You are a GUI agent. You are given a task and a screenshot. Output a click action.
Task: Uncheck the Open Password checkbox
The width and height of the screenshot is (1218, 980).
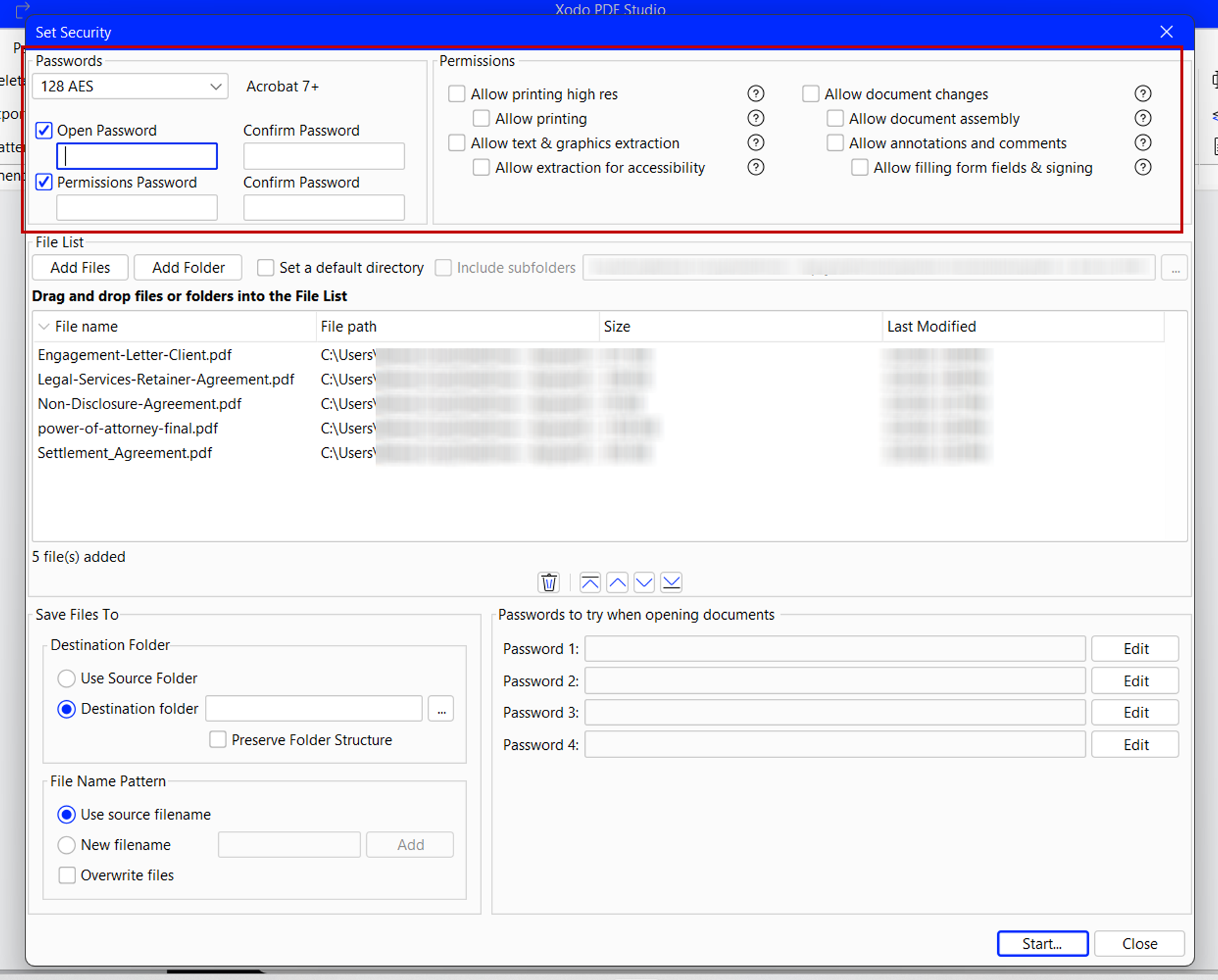pyautogui.click(x=44, y=131)
